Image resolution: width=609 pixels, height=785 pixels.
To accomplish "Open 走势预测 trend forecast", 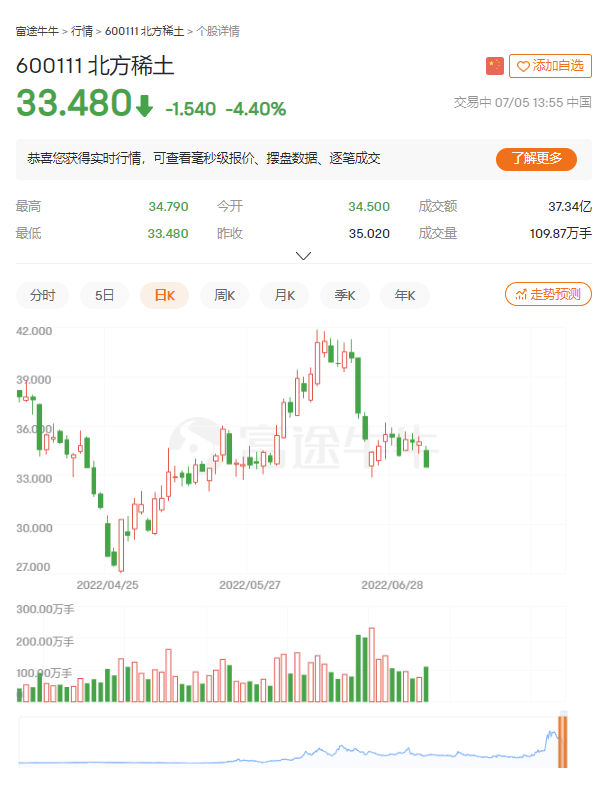I will click(x=549, y=294).
